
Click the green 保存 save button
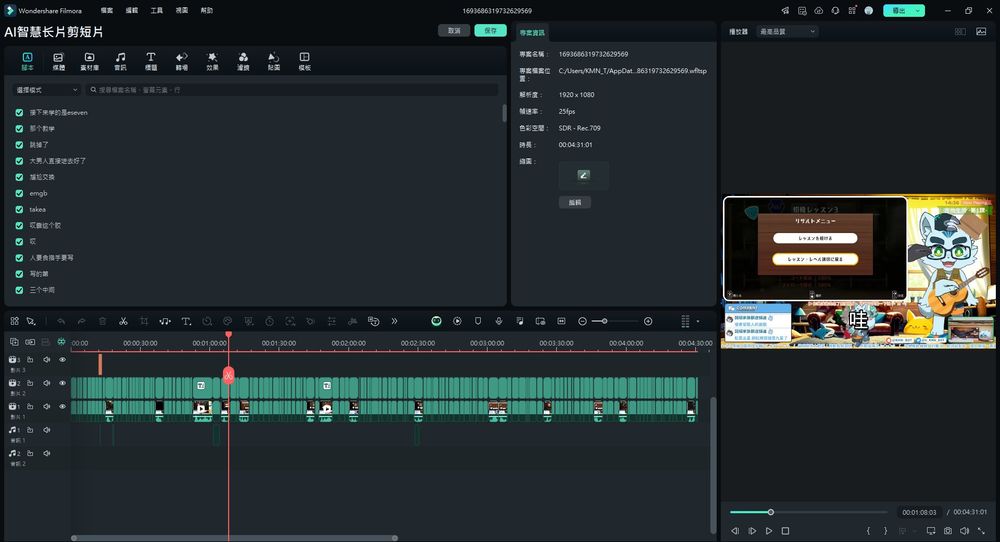click(490, 31)
